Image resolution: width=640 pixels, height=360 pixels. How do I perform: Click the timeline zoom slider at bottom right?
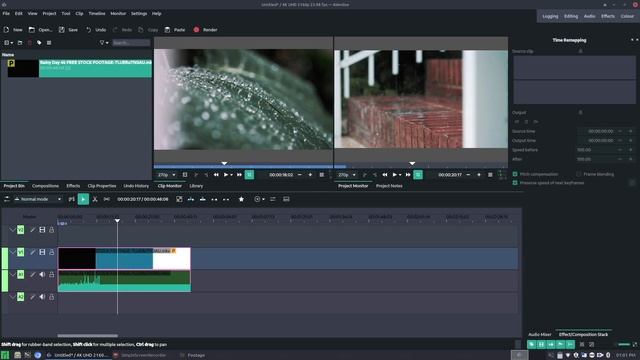pyautogui.click(x=624, y=344)
